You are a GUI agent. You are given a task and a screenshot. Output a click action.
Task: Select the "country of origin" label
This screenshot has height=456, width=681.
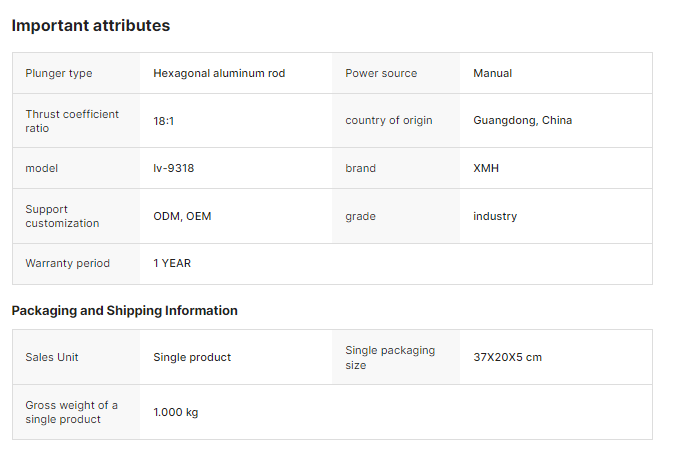click(389, 121)
